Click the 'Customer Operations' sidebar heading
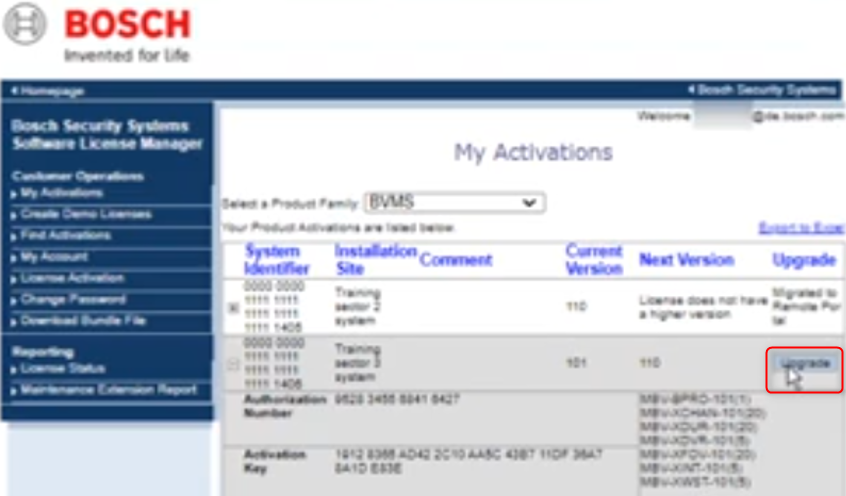This screenshot has height=496, width=846. point(78,176)
